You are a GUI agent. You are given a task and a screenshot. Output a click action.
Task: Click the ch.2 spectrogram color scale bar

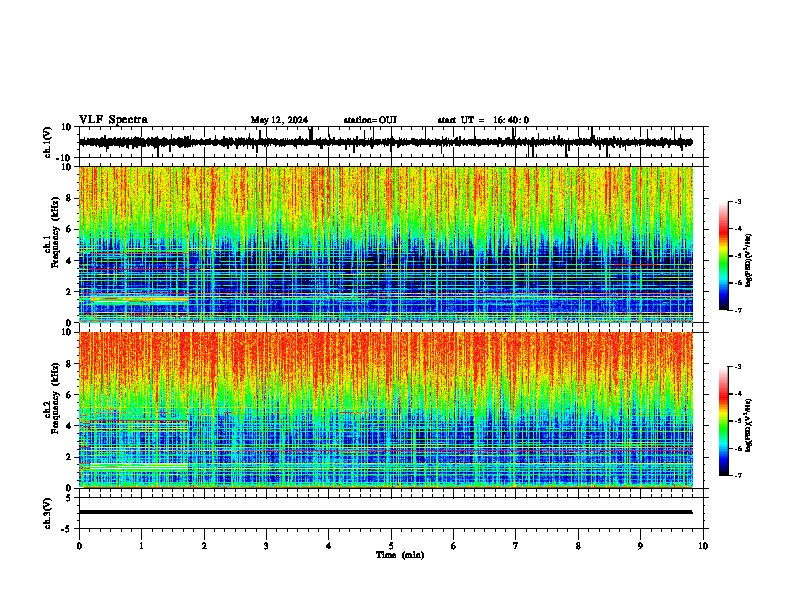point(723,421)
